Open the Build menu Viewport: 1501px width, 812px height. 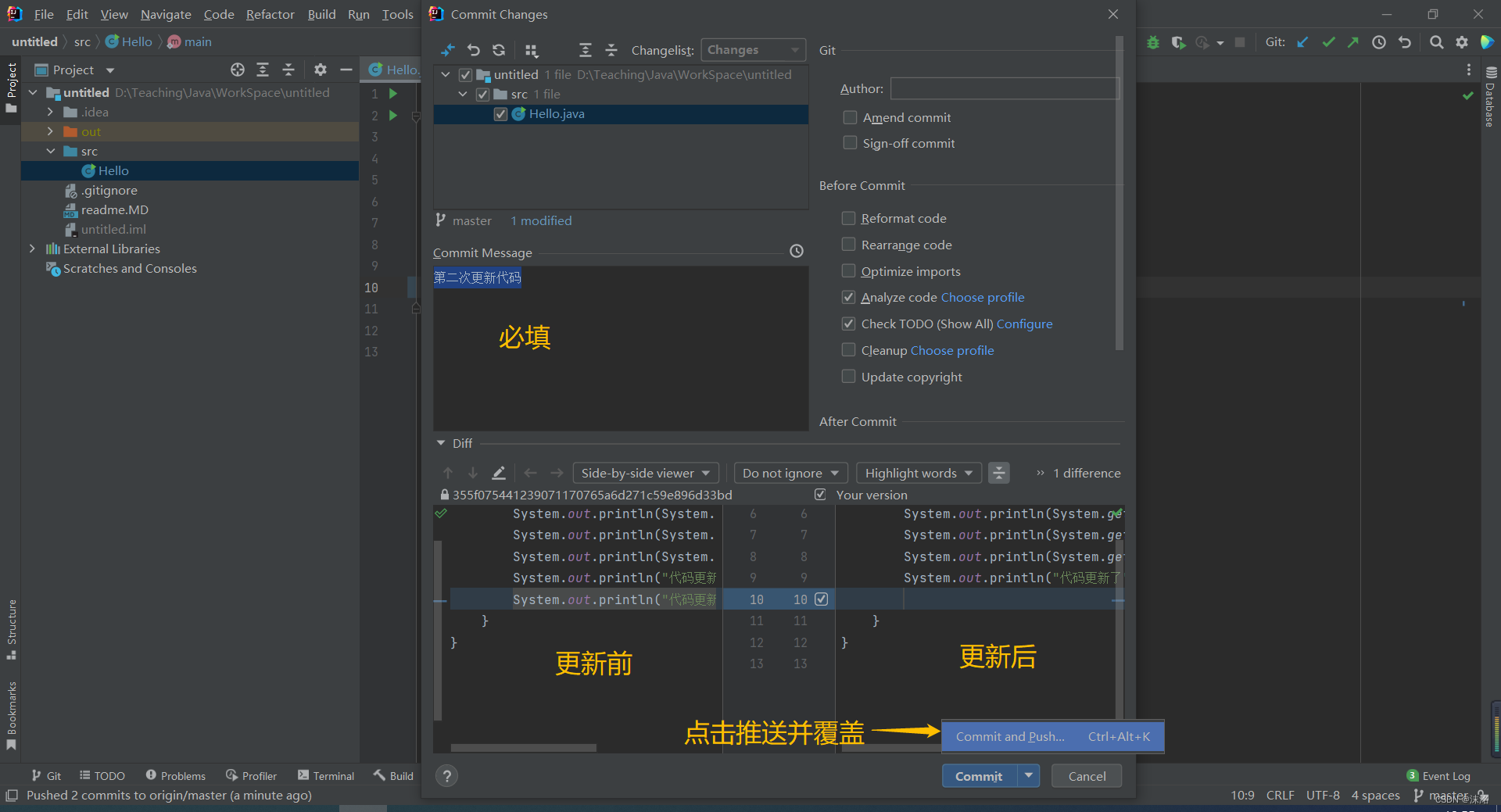point(321,15)
